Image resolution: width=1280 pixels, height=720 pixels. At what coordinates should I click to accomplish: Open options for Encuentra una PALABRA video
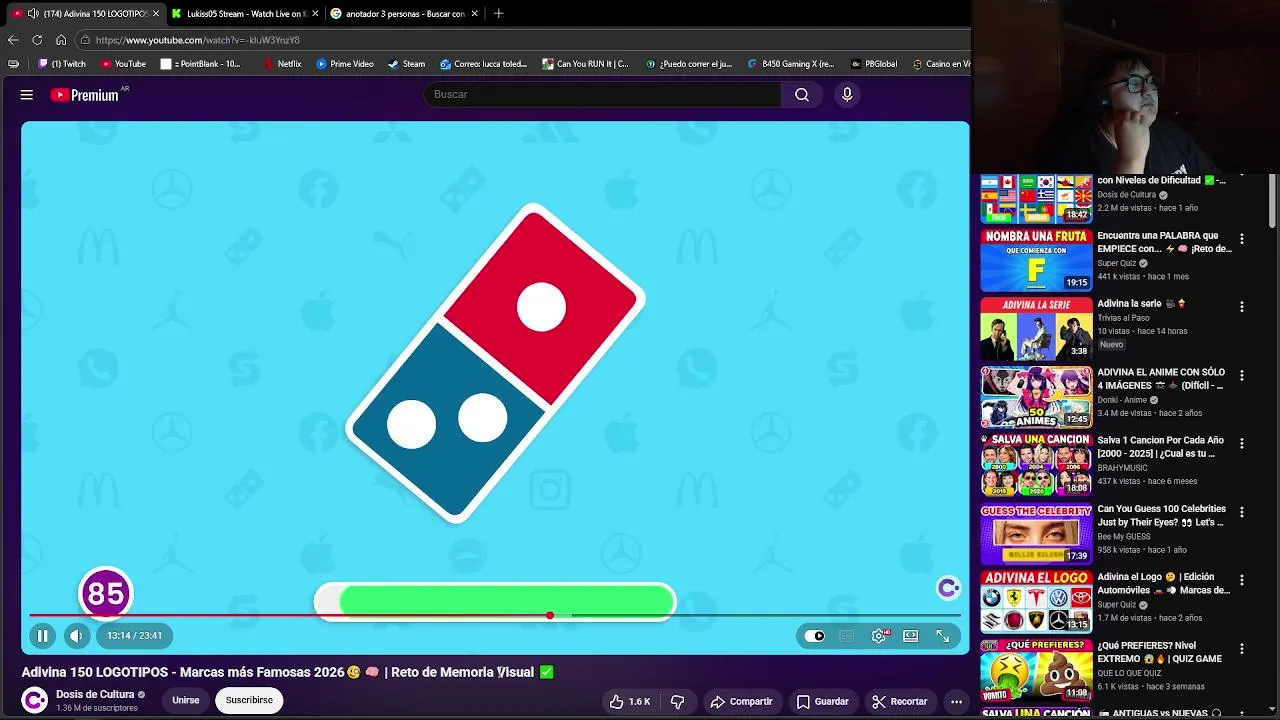[1242, 239]
